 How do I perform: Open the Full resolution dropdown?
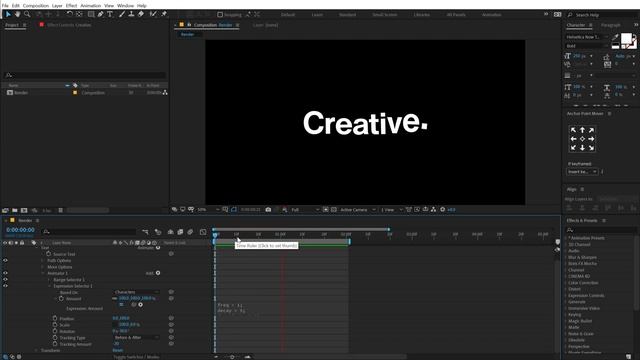click(305, 209)
